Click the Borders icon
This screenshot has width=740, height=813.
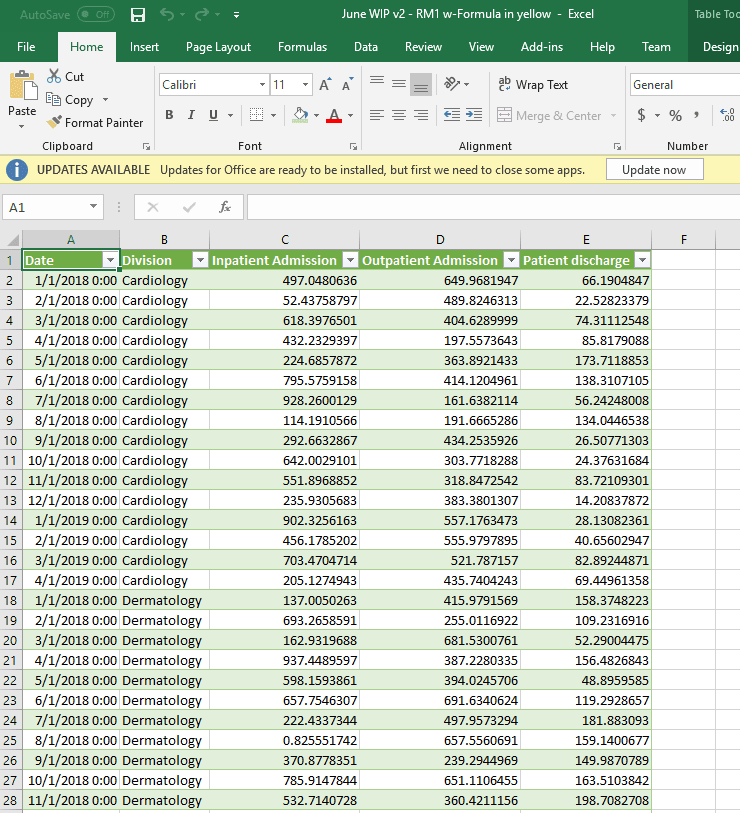tap(256, 115)
